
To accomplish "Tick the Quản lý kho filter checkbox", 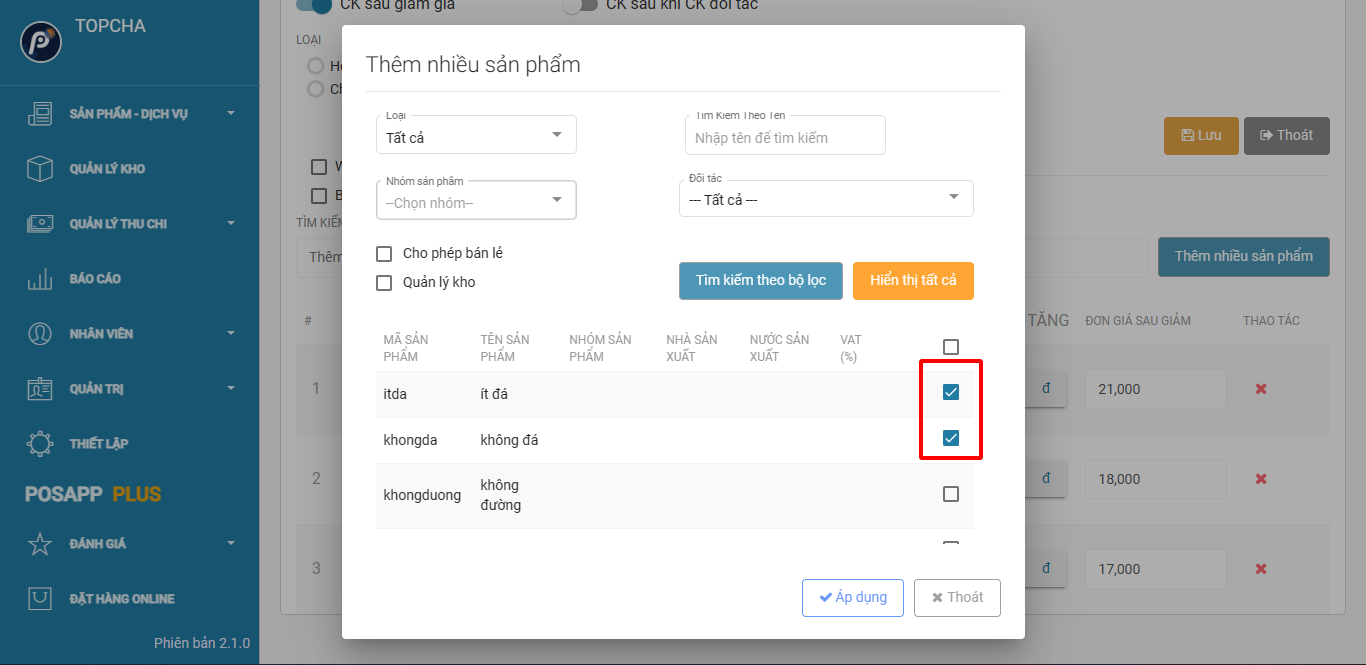I will [x=384, y=283].
